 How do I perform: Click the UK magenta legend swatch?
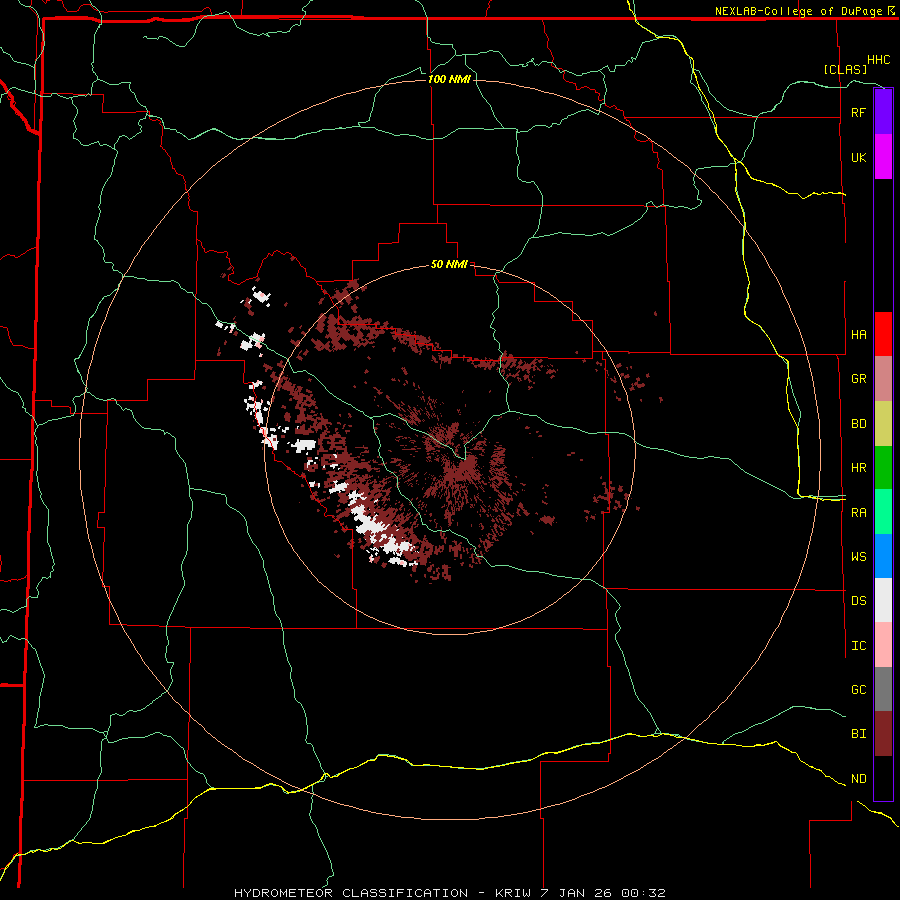coord(883,157)
